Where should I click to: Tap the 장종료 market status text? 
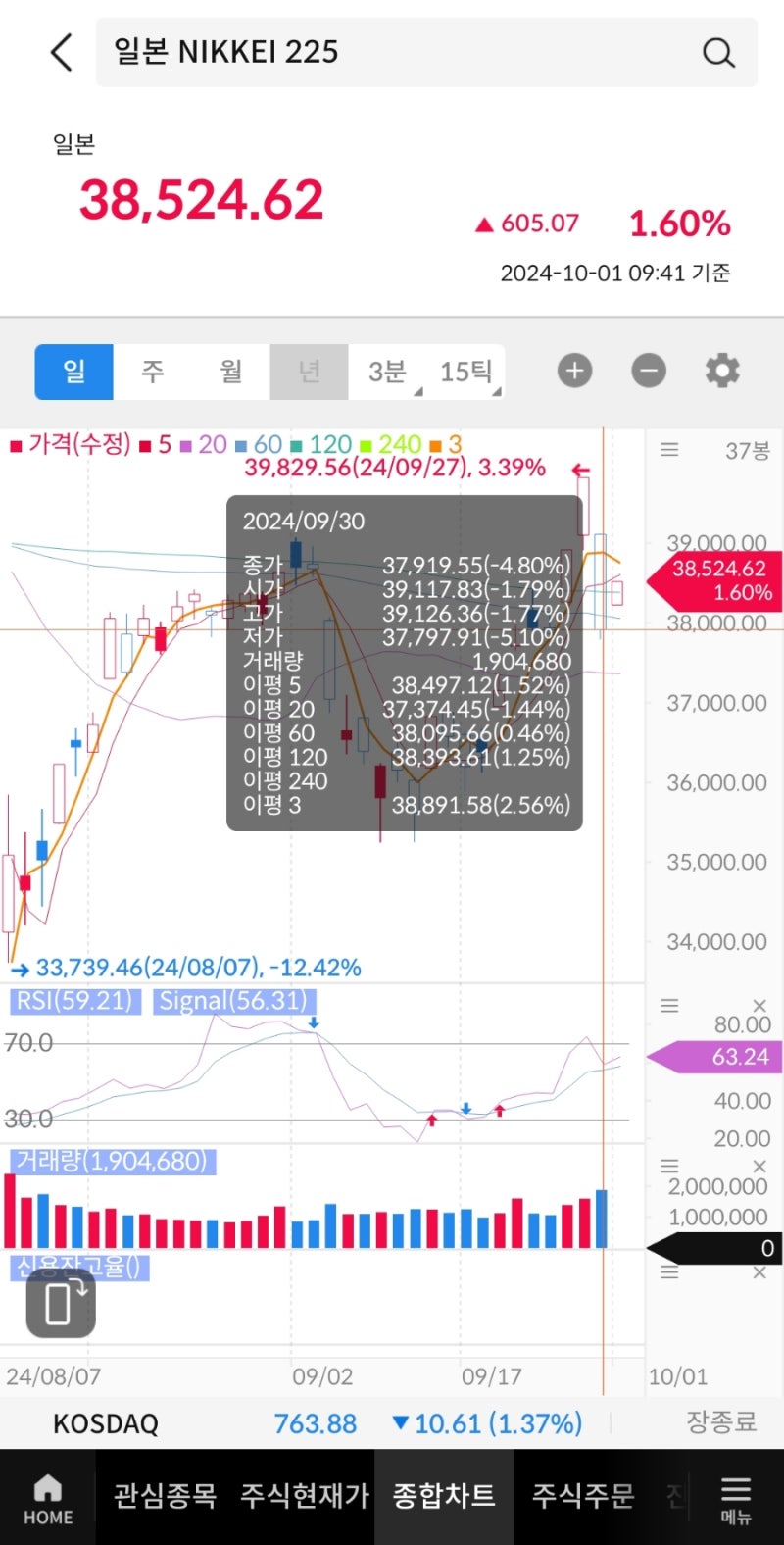pos(721,1422)
